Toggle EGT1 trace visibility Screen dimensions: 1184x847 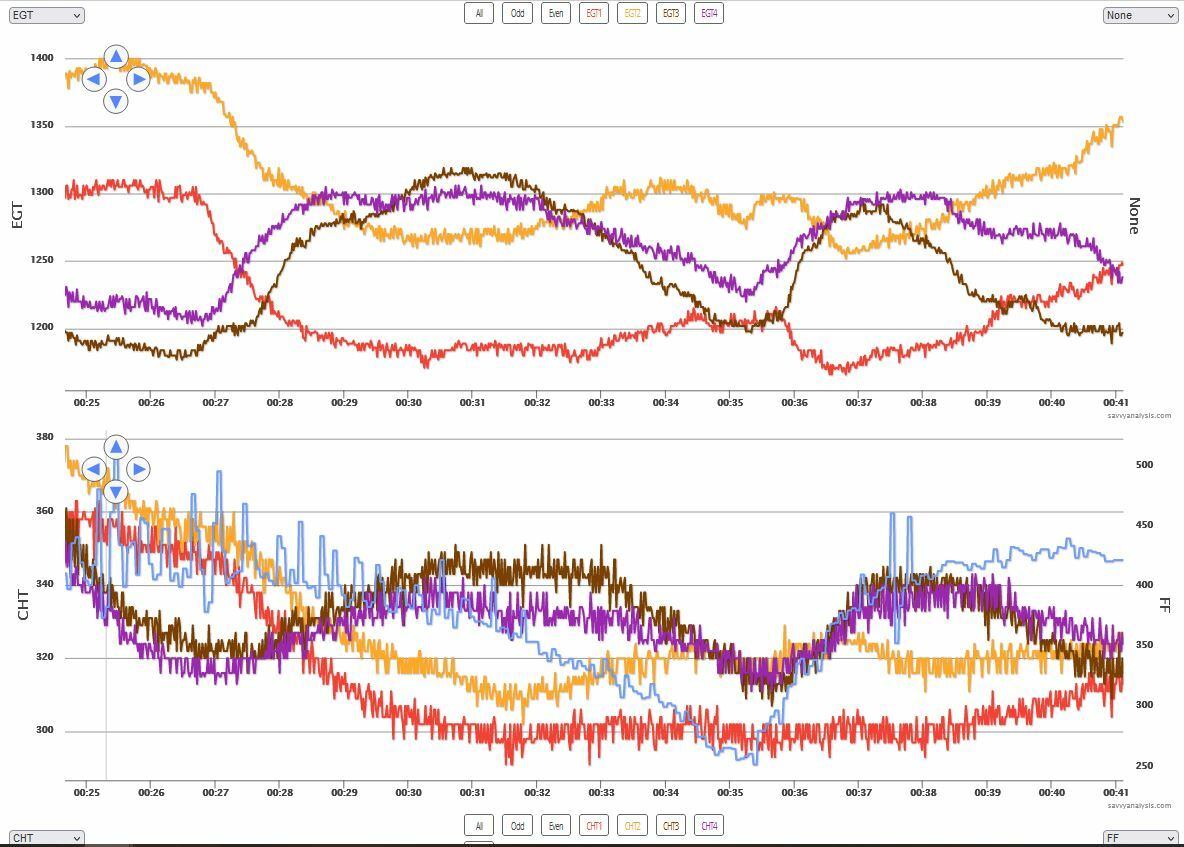pyautogui.click(x=594, y=13)
